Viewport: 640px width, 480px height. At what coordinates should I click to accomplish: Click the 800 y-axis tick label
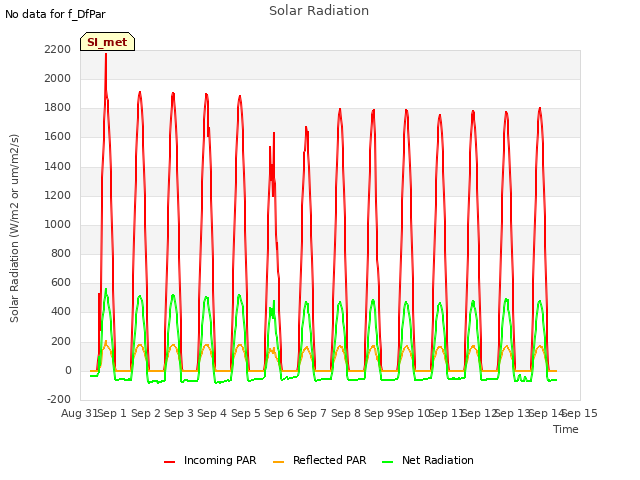[61, 253]
